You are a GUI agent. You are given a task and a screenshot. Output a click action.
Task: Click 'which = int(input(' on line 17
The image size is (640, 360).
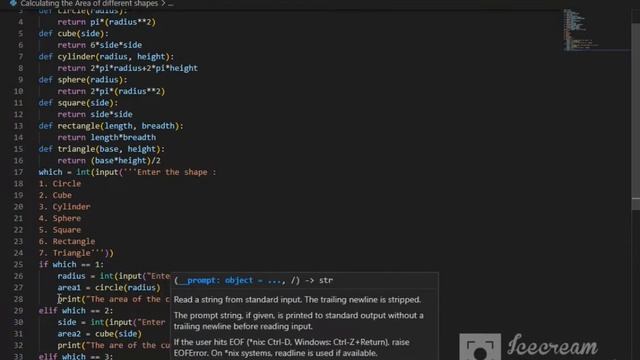click(80, 172)
